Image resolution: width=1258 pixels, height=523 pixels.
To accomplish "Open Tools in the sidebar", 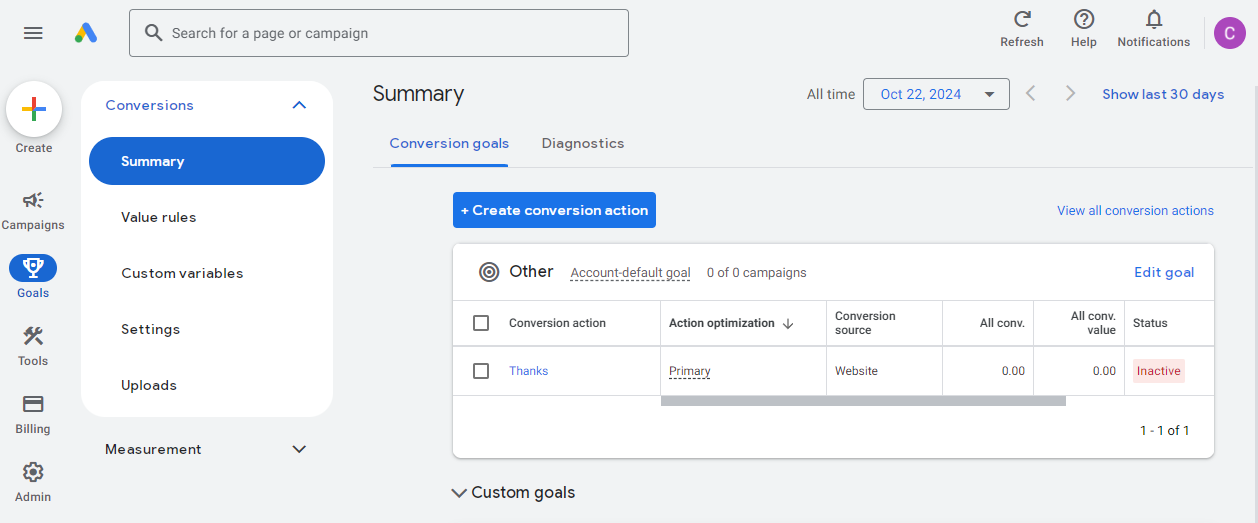I will [x=33, y=336].
